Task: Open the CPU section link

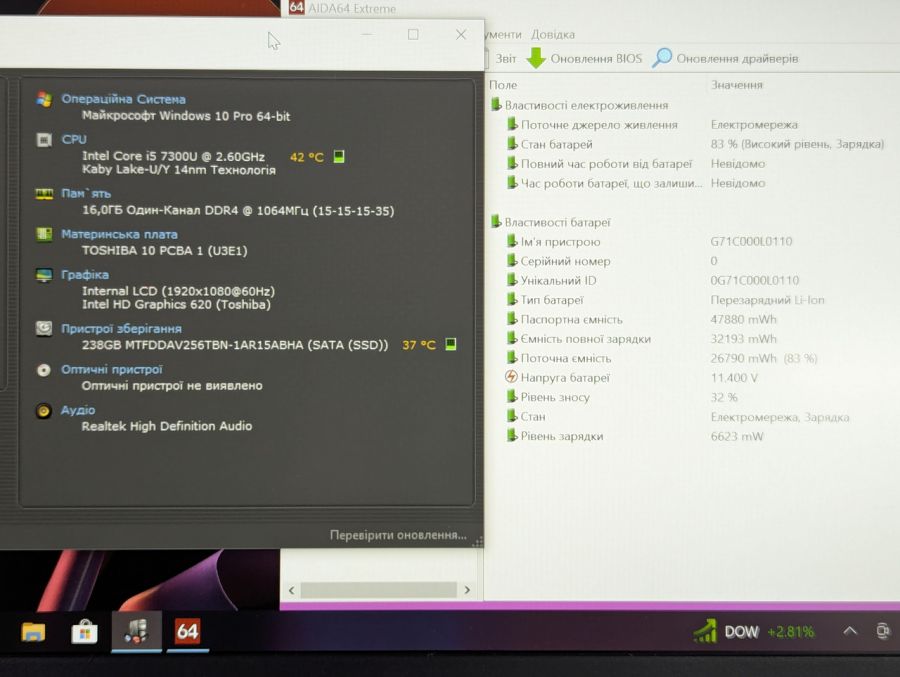Action: [74, 140]
